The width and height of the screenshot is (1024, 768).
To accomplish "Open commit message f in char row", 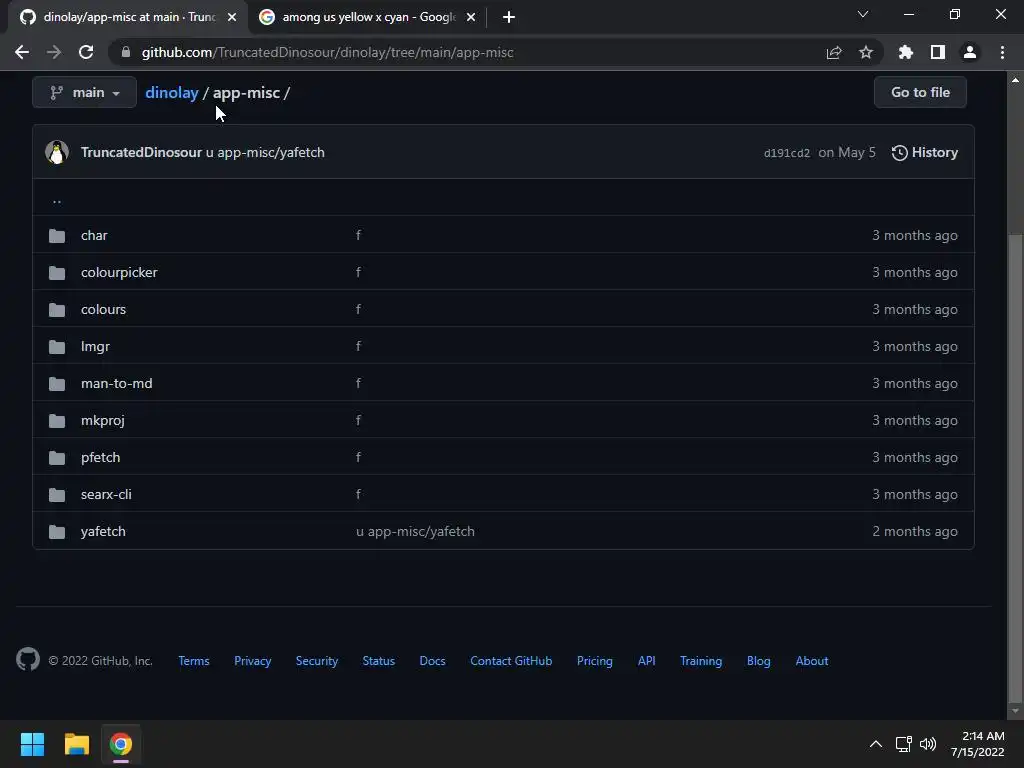I will pyautogui.click(x=358, y=235).
